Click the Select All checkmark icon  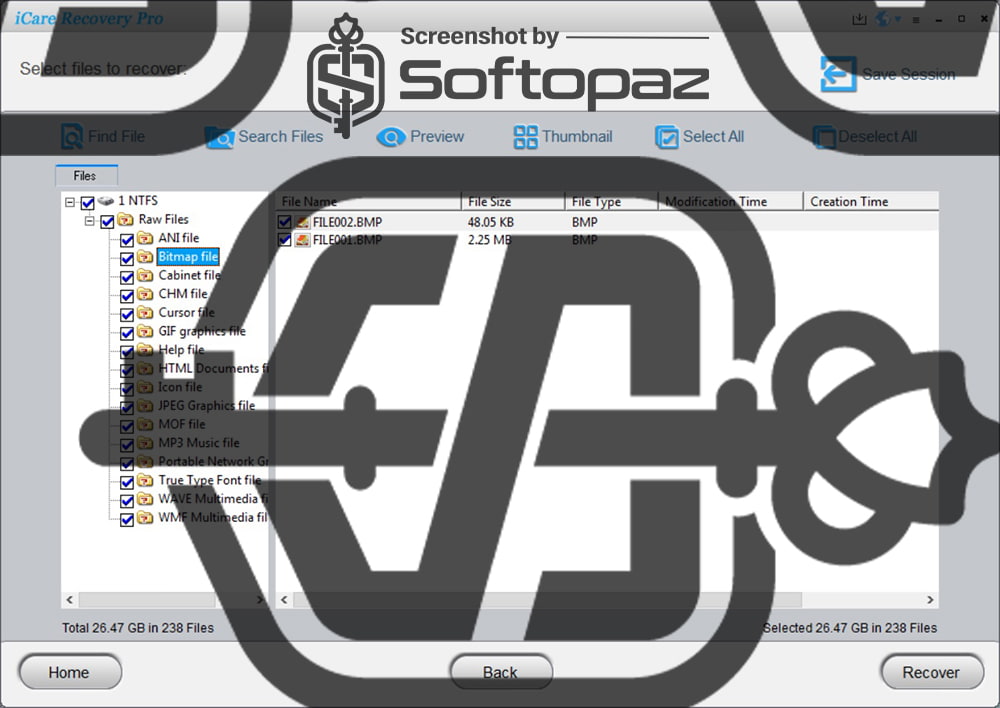tap(666, 137)
